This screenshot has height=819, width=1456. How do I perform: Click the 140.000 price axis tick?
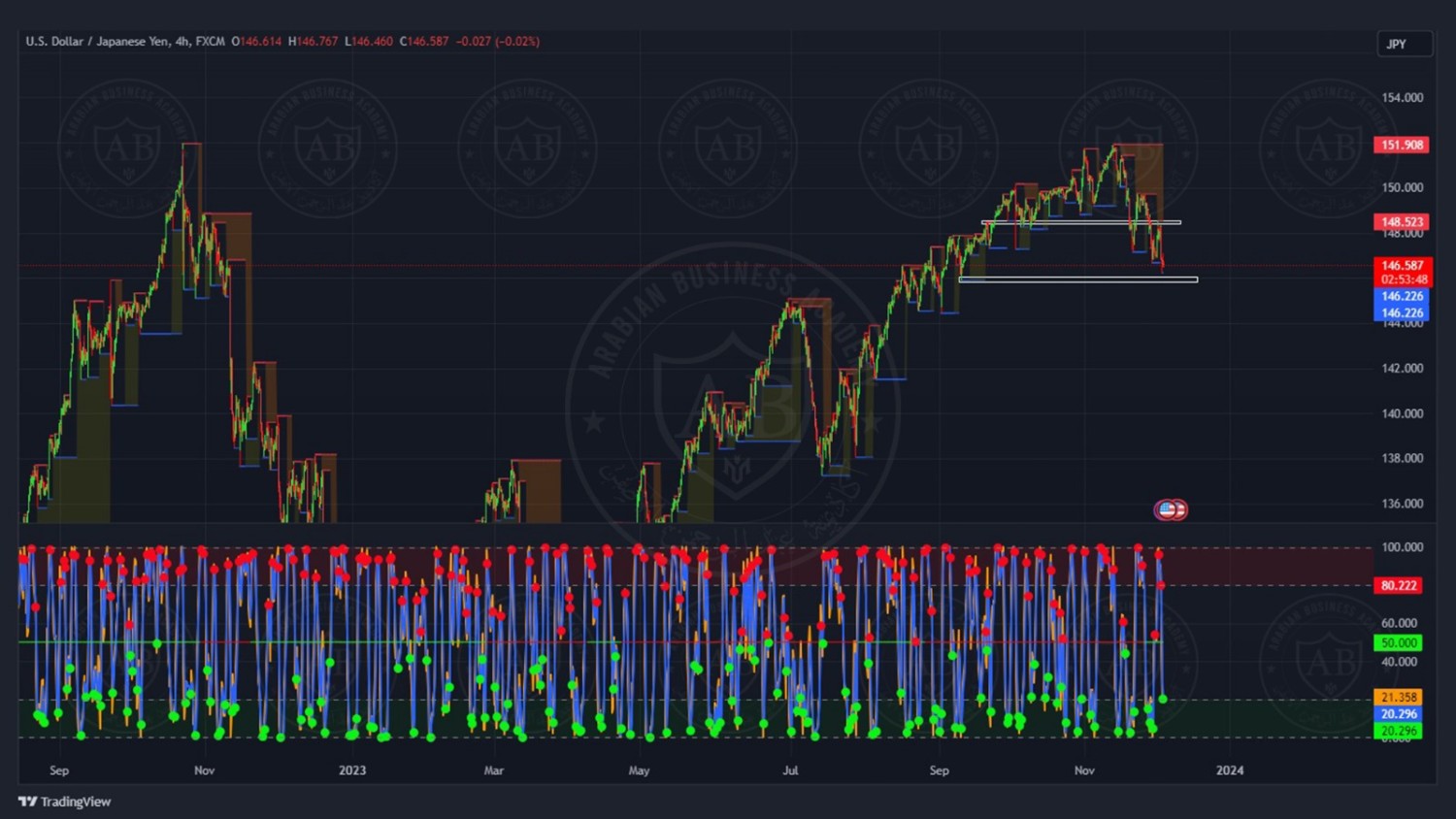pyautogui.click(x=1402, y=413)
